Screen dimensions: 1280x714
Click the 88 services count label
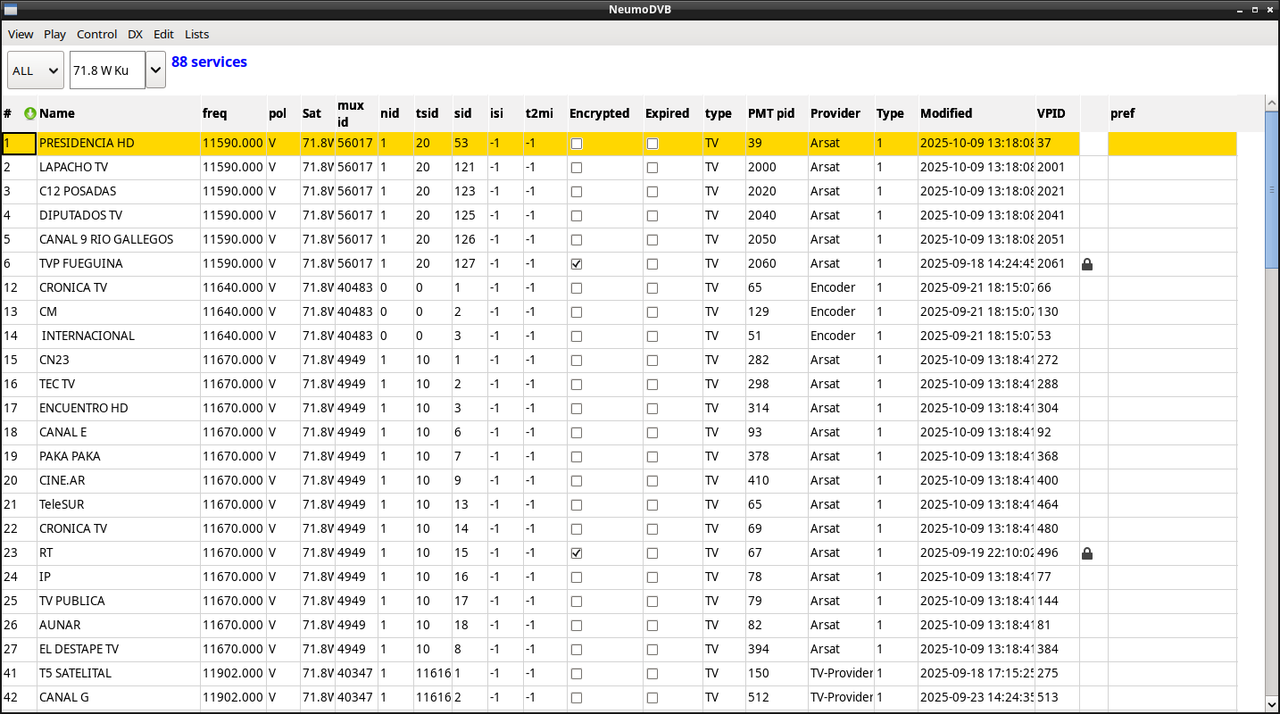point(209,62)
